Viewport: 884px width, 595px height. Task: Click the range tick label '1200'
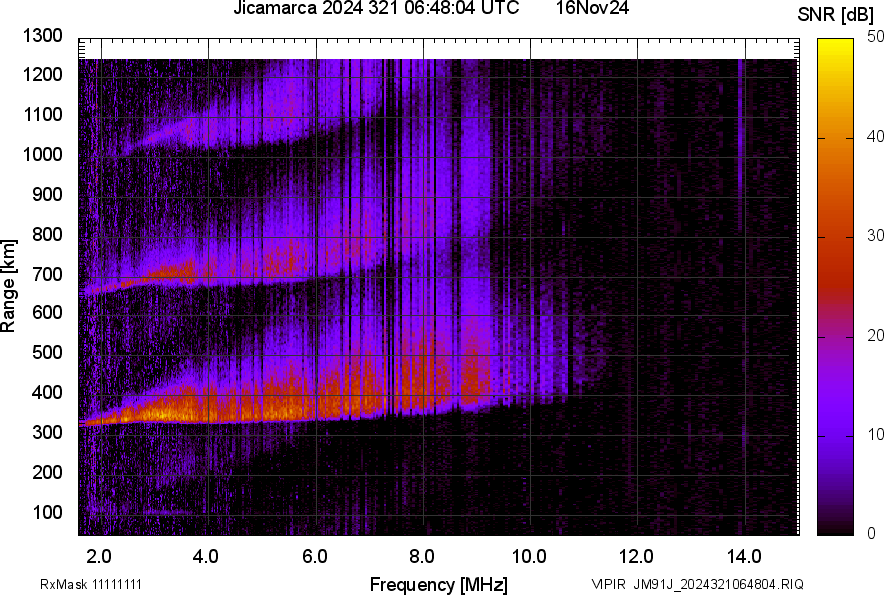click(x=42, y=74)
